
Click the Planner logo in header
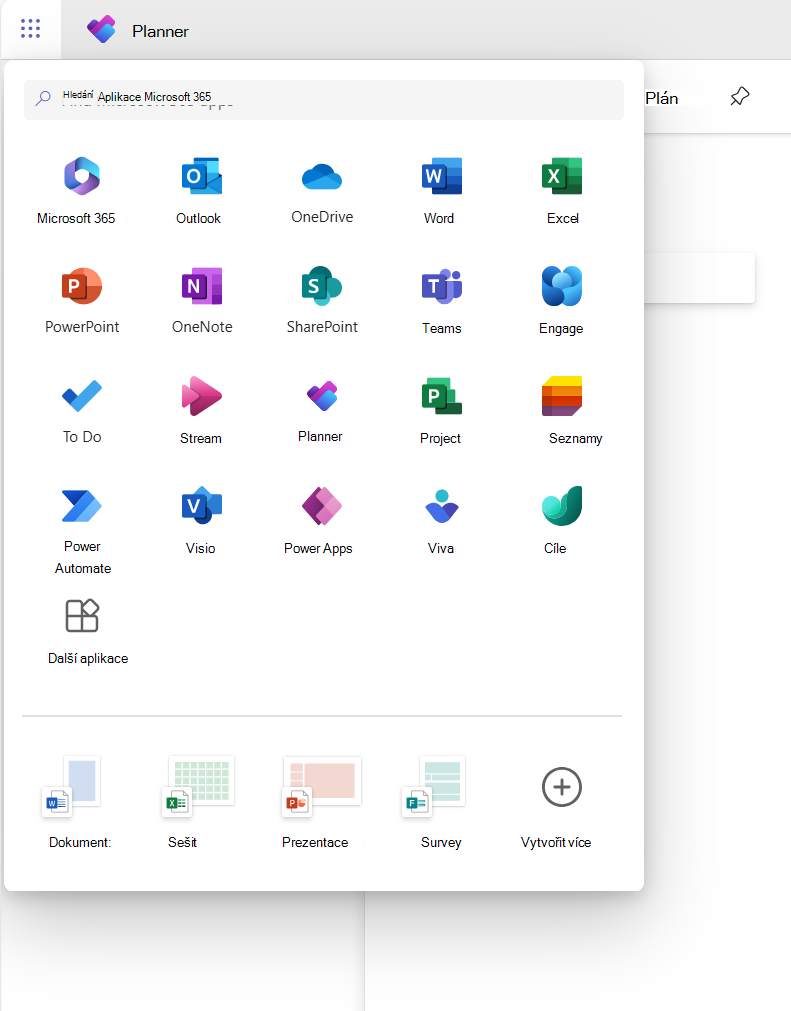(x=101, y=30)
